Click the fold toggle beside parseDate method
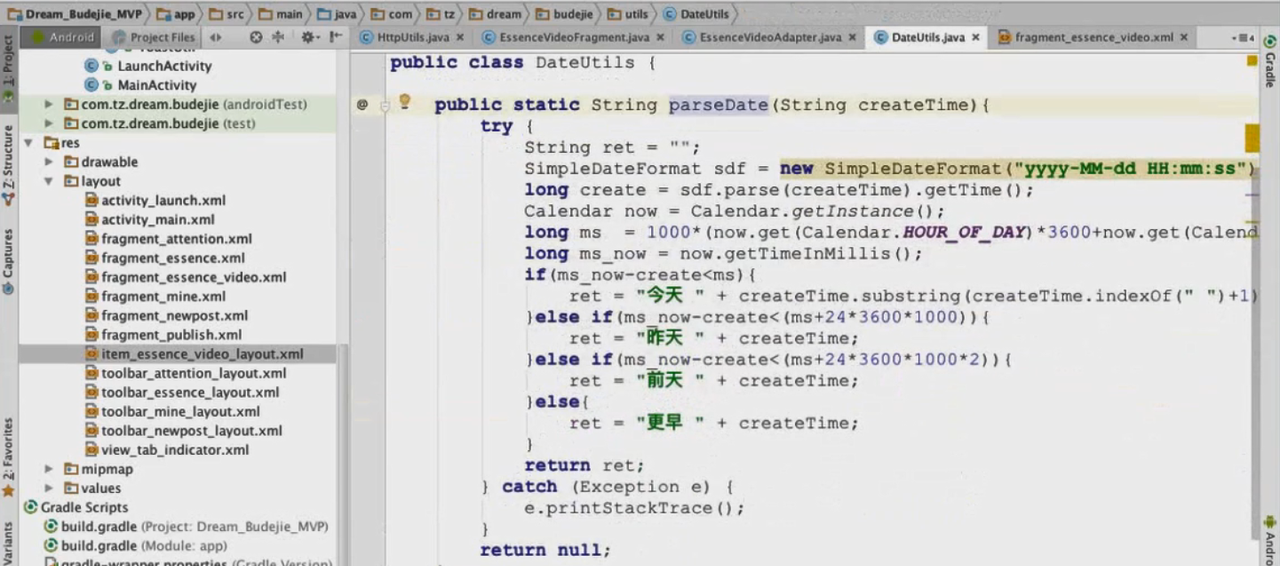Screen dimensions: 1280x566 [x=385, y=105]
